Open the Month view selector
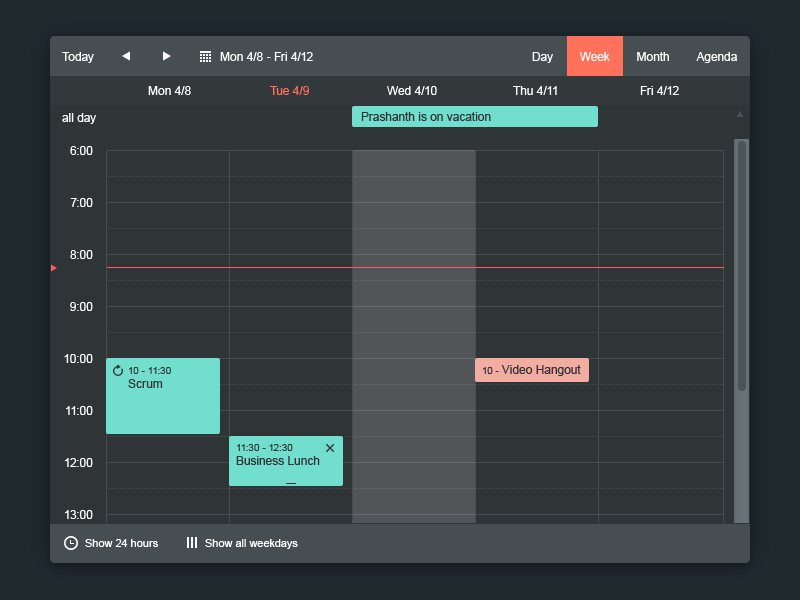Screen dimensions: 800x600 [653, 56]
